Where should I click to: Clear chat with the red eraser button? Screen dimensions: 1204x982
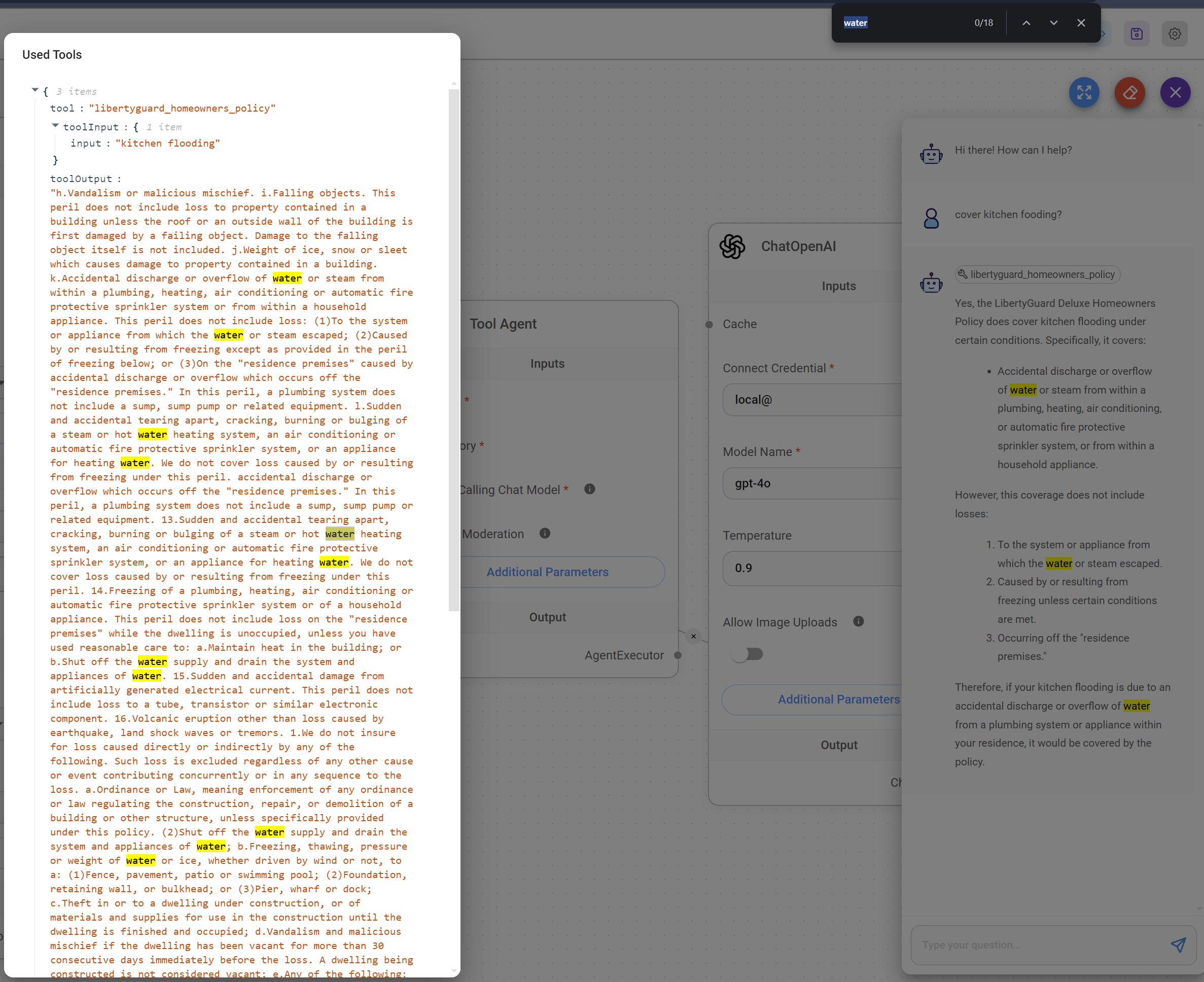click(x=1129, y=92)
